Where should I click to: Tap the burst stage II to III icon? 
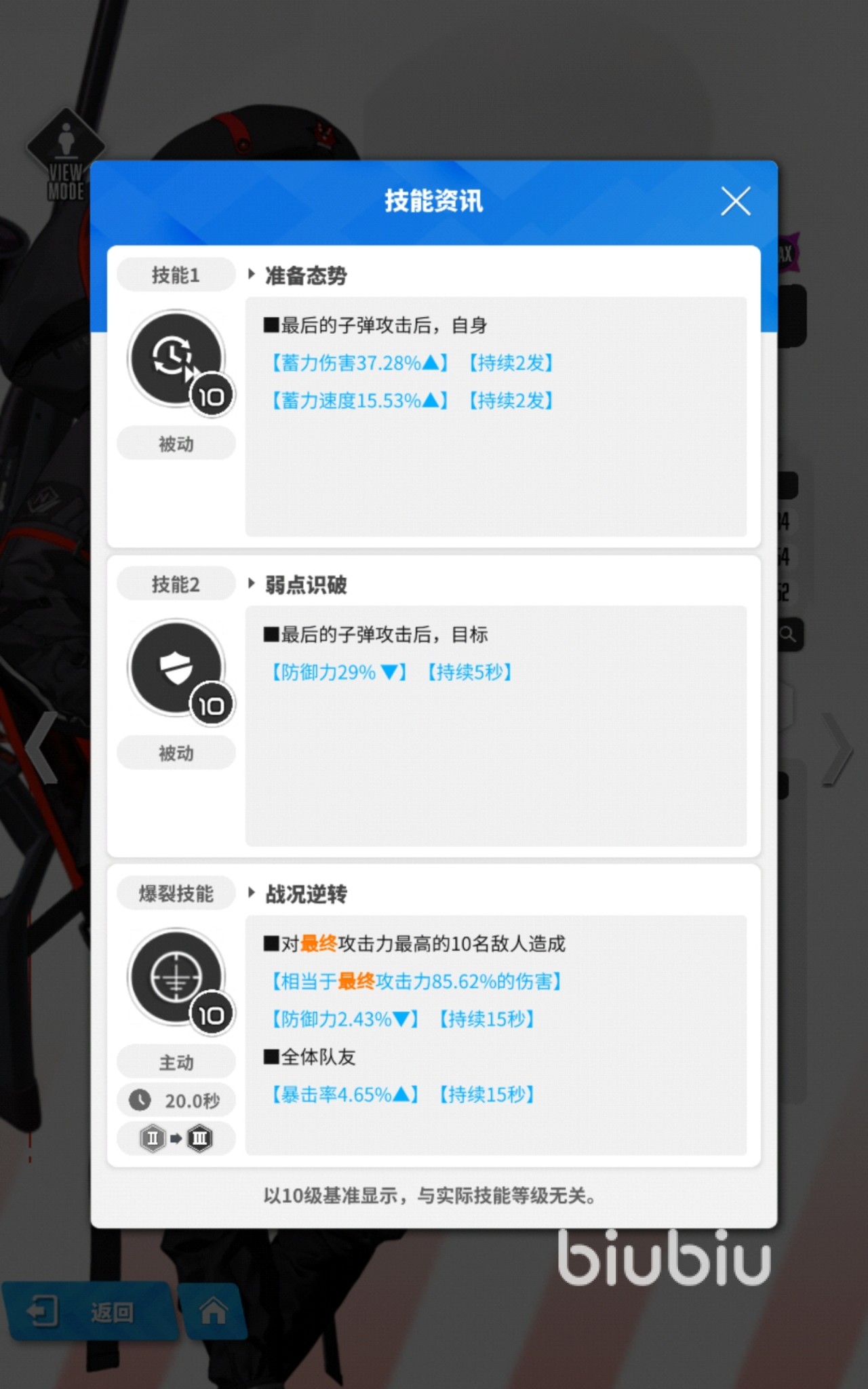[x=176, y=1138]
